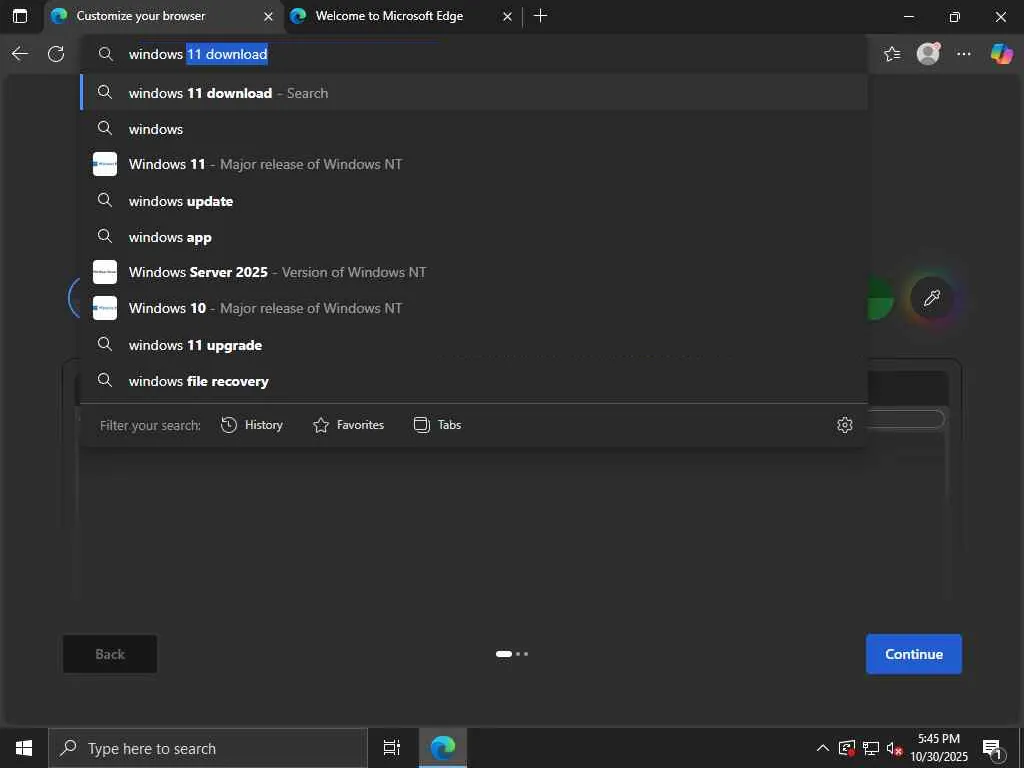Filter search by Tabs
Image resolution: width=1024 pixels, height=768 pixels.
(438, 425)
